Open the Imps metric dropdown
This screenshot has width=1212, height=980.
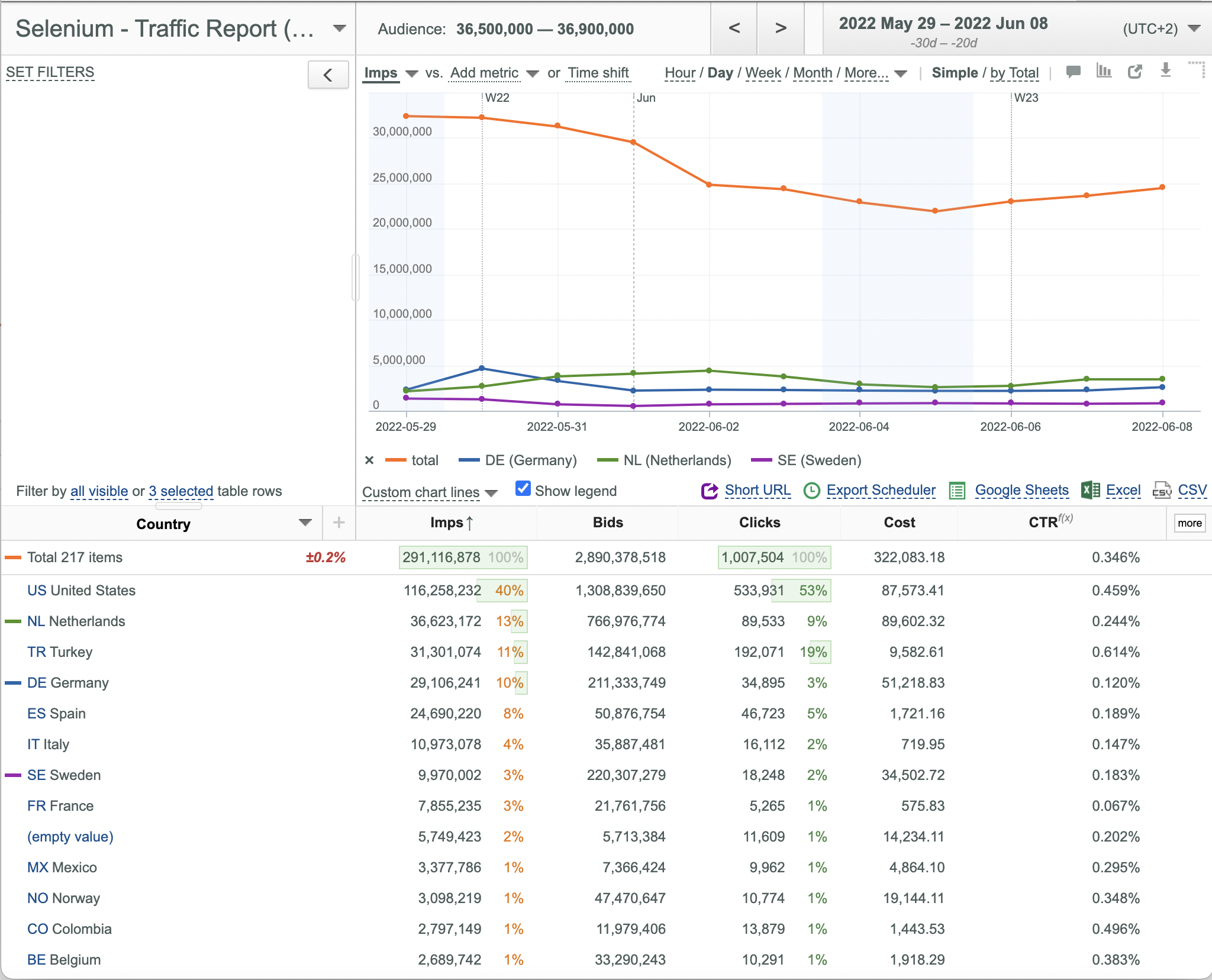pyautogui.click(x=391, y=73)
